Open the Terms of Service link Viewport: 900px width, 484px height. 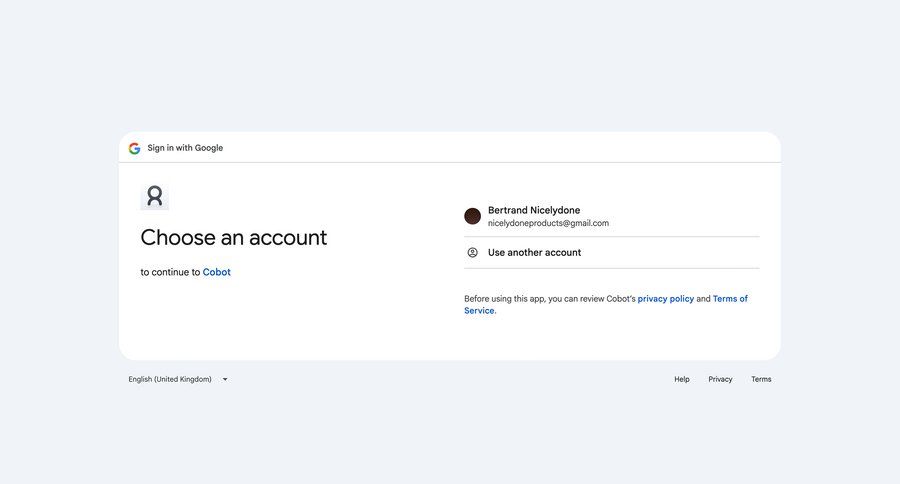pyautogui.click(x=730, y=299)
